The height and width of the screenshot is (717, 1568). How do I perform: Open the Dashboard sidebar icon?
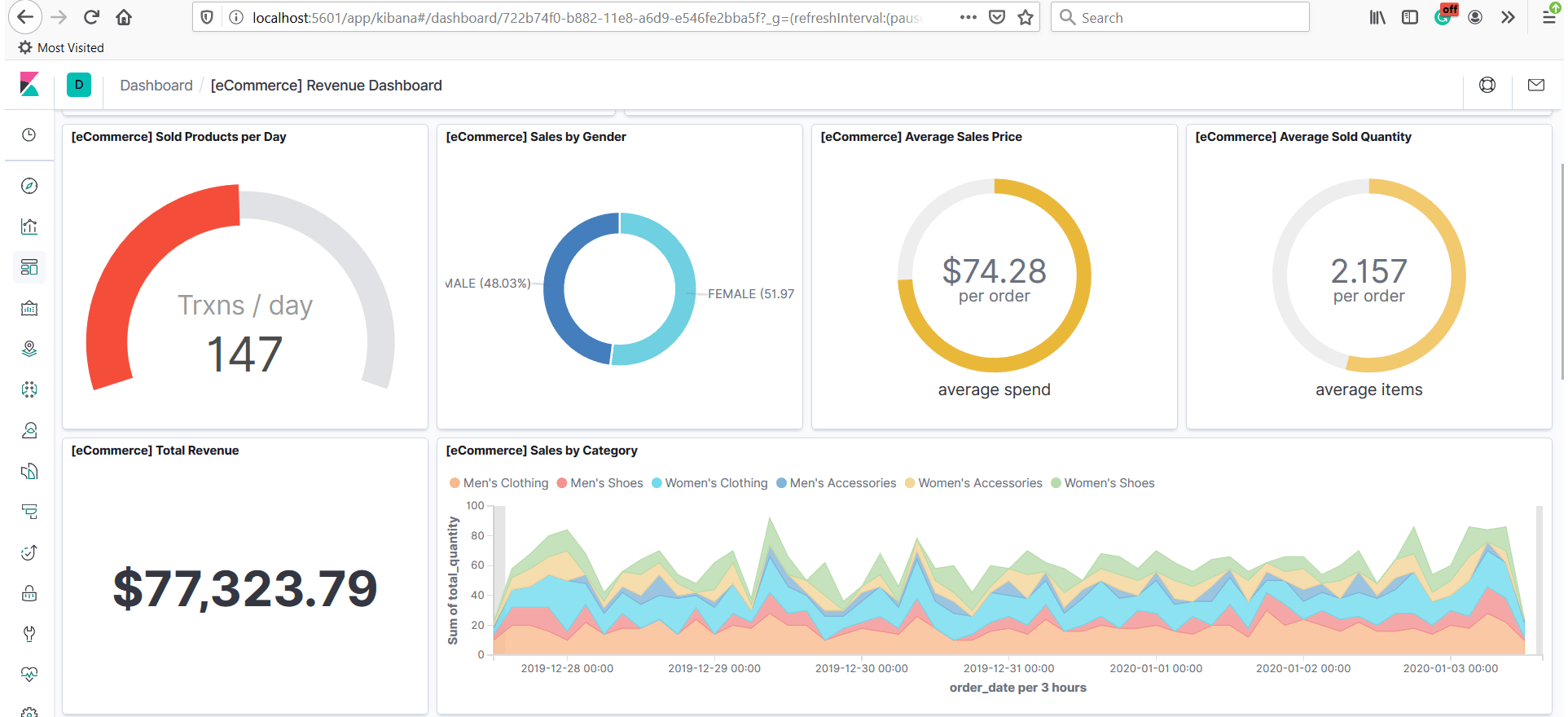pos(29,267)
